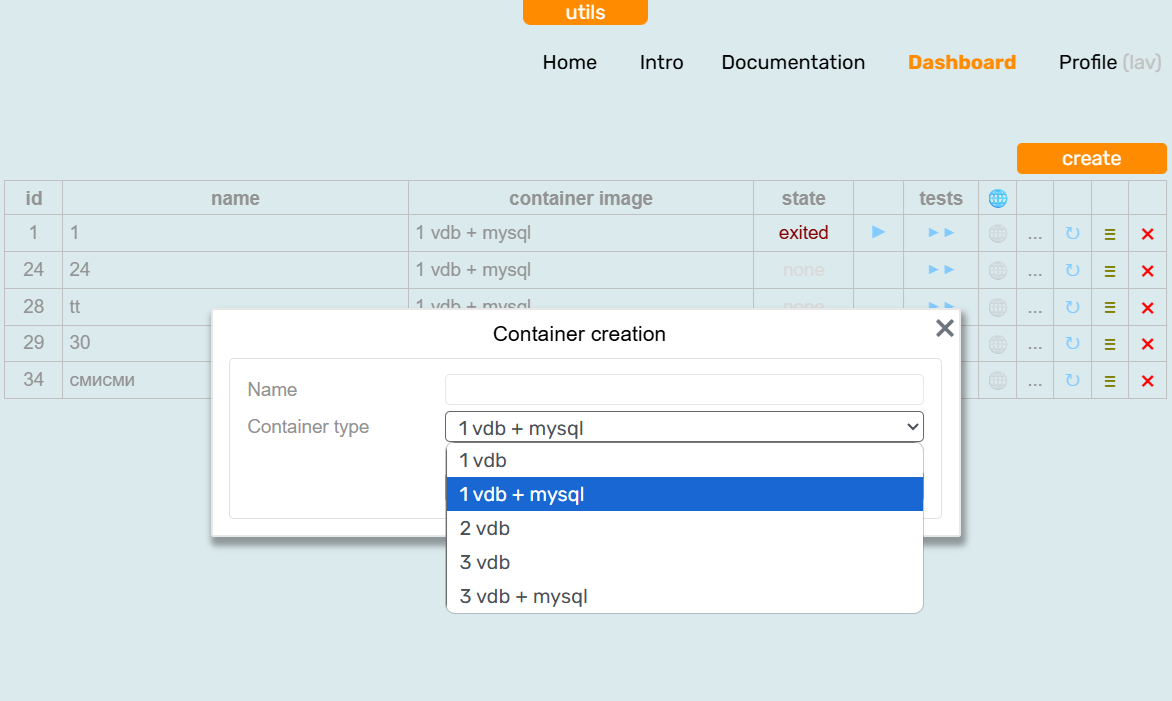Click the orange utils button
The height and width of the screenshot is (701, 1172).
pos(585,12)
